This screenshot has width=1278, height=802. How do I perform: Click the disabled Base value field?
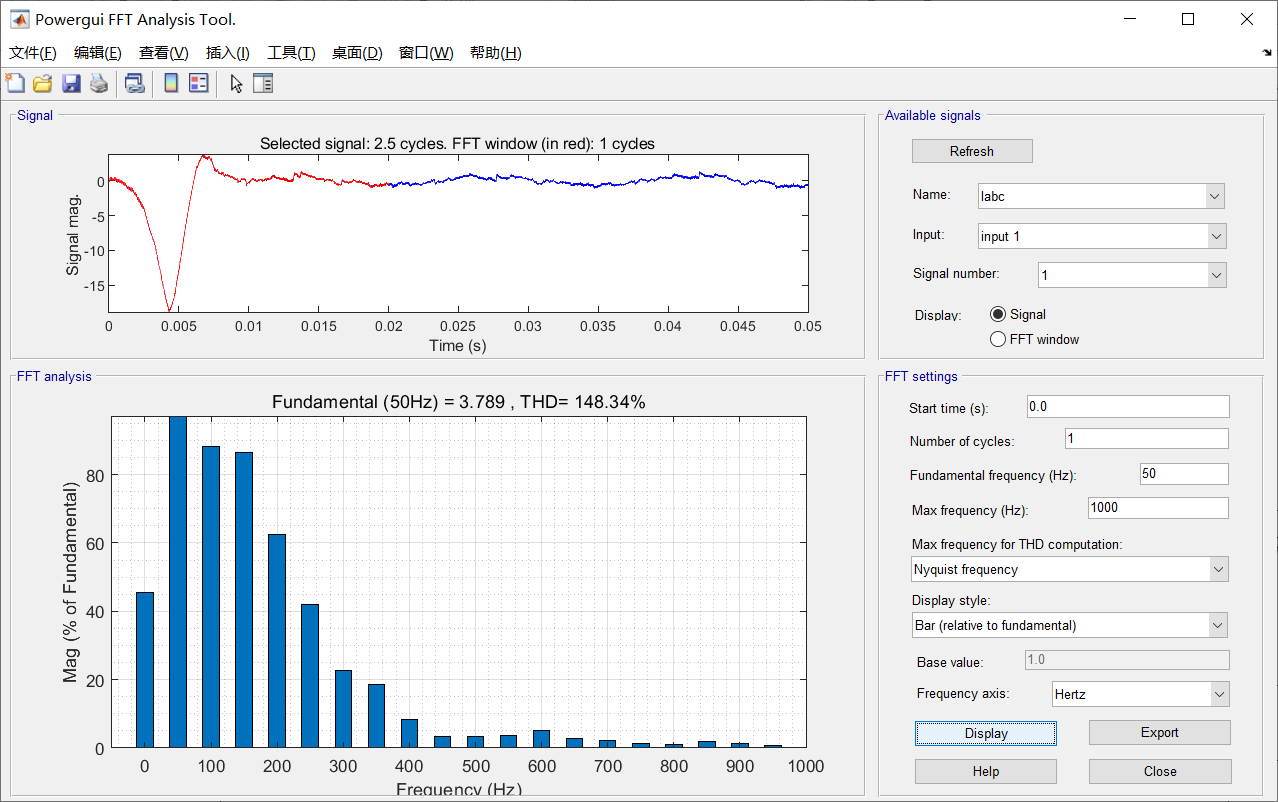[x=1127, y=660]
